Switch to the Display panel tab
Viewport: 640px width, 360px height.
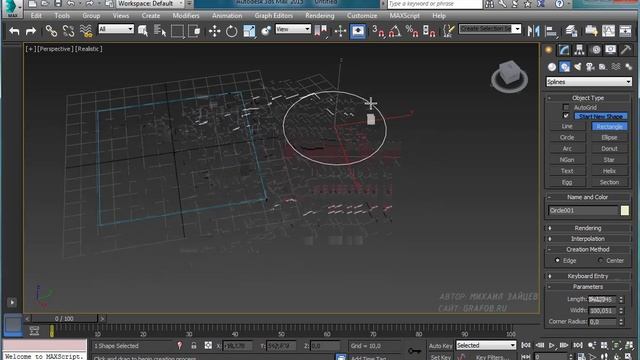(x=611, y=50)
